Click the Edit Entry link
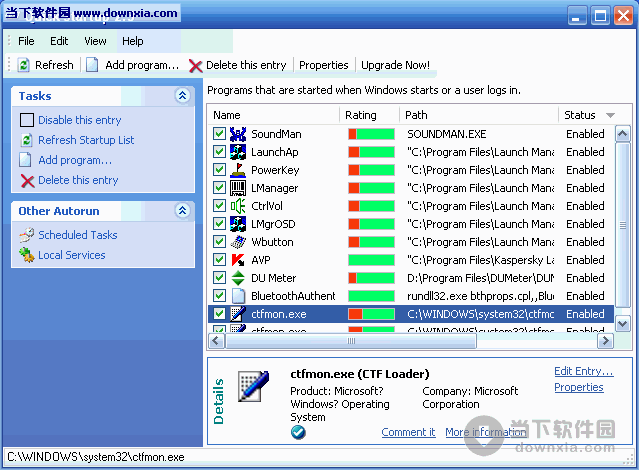639x470 pixels. 583,371
